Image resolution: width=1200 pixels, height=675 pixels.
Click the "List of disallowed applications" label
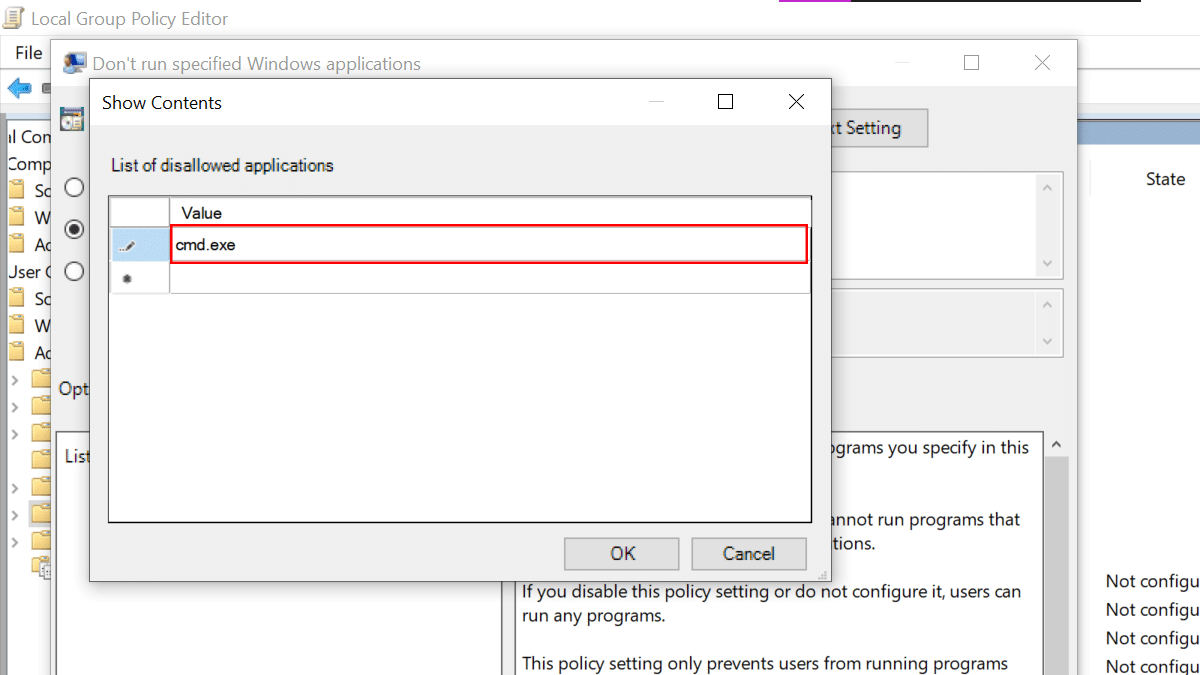[x=222, y=165]
